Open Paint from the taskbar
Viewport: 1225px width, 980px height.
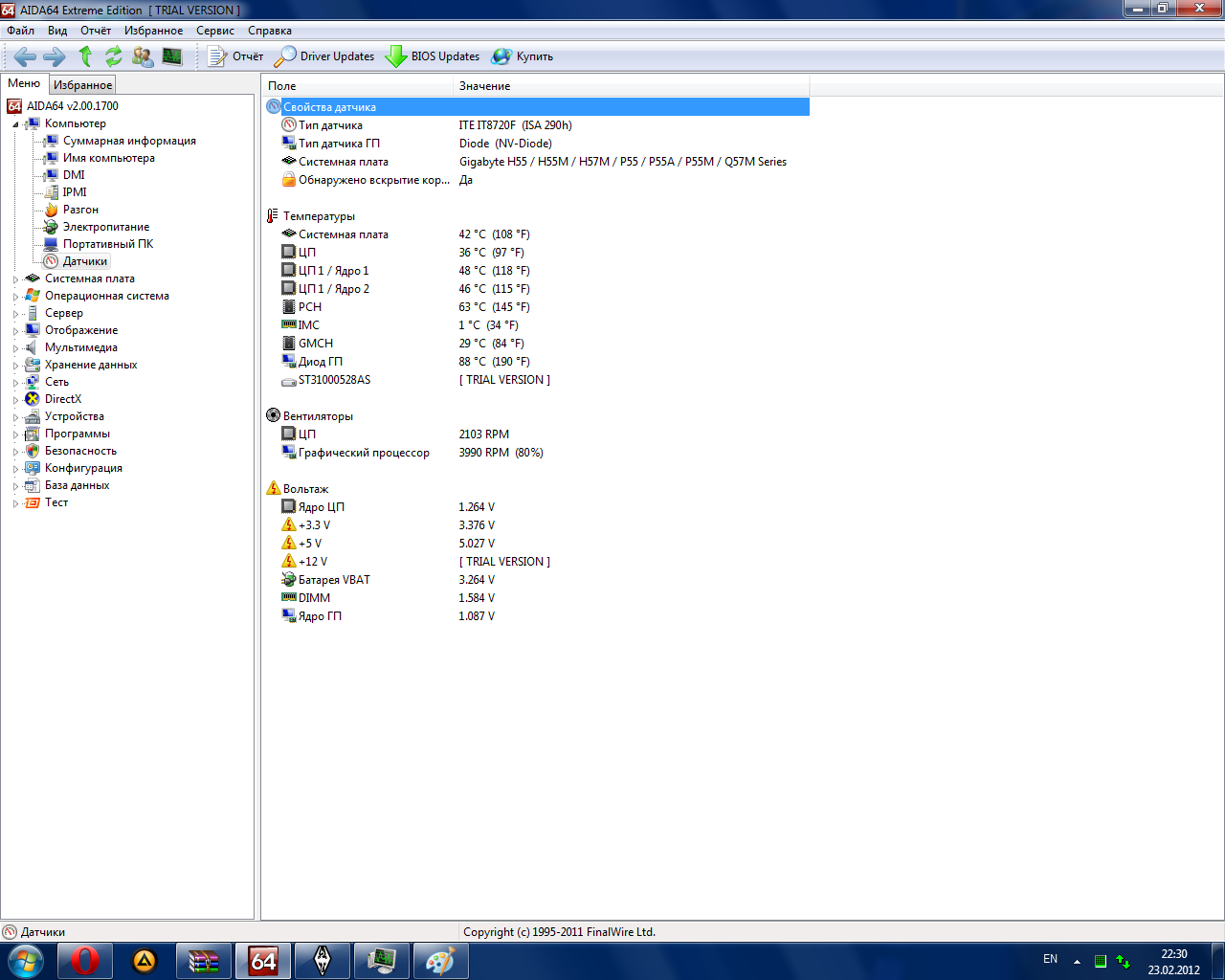(x=440, y=961)
